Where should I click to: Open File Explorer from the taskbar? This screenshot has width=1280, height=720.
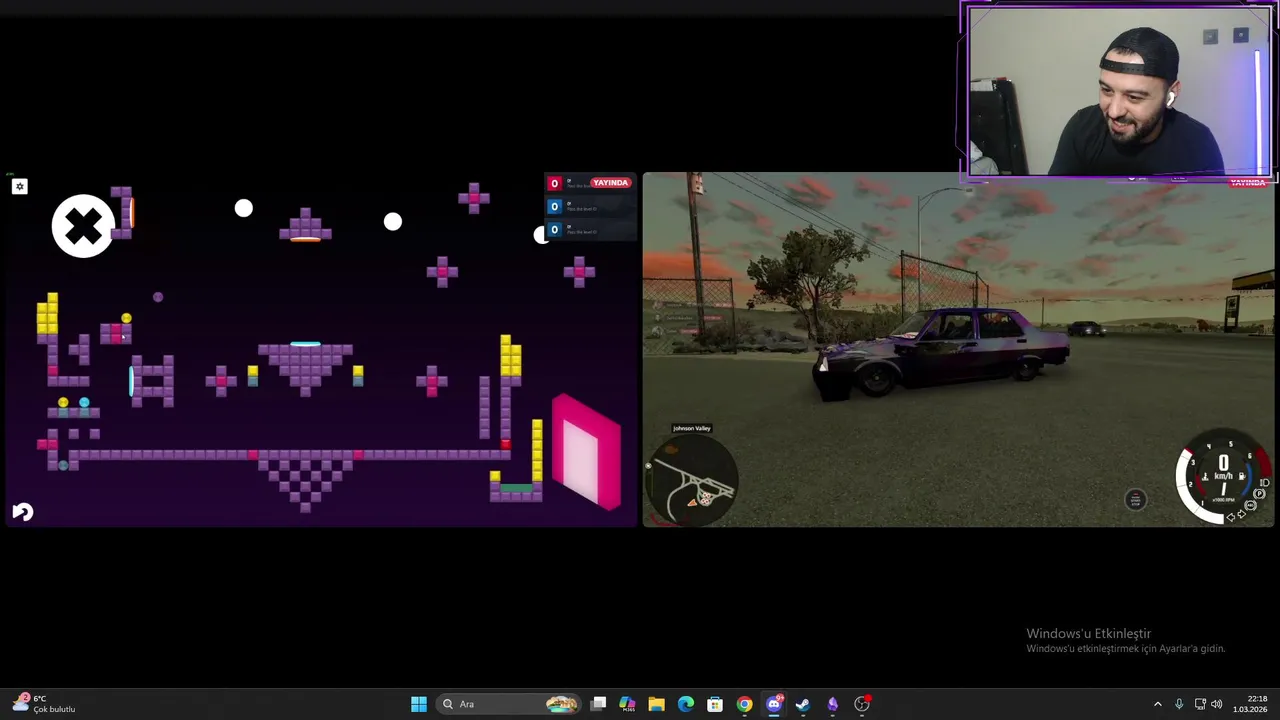click(656, 704)
